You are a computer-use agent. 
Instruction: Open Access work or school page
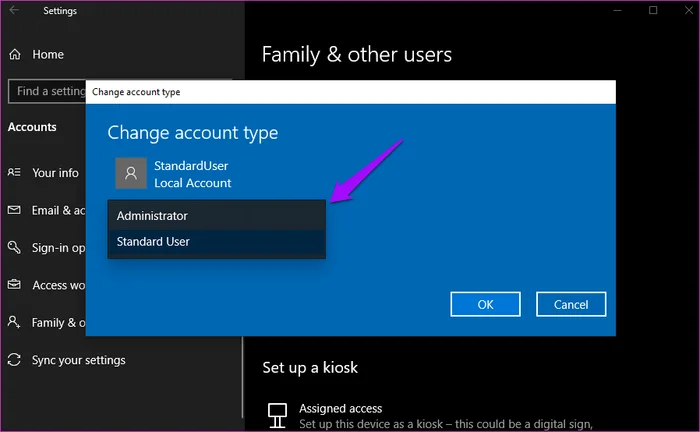pyautogui.click(x=58, y=285)
